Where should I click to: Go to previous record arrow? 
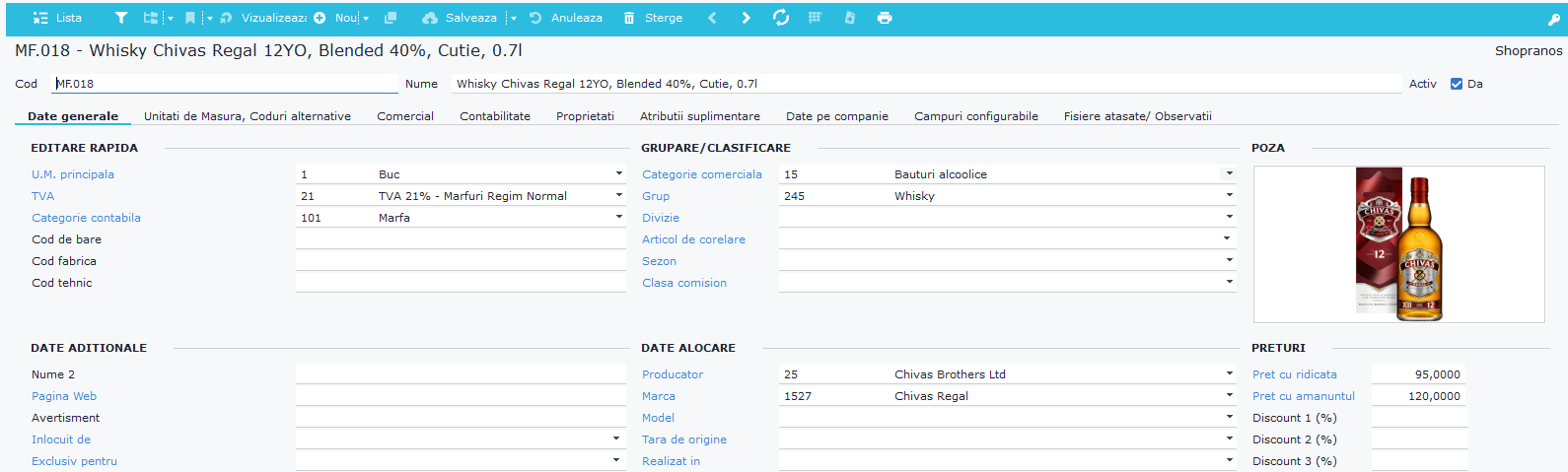click(712, 18)
